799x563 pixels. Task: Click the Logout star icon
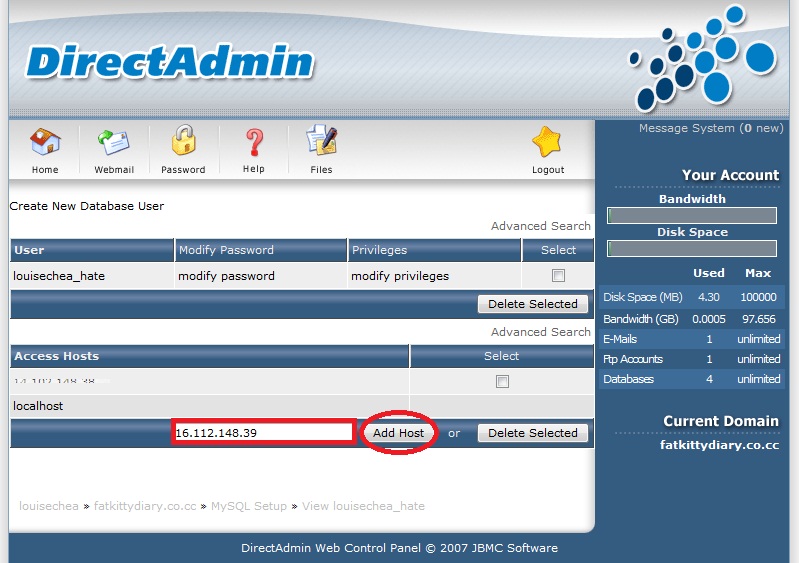547,141
